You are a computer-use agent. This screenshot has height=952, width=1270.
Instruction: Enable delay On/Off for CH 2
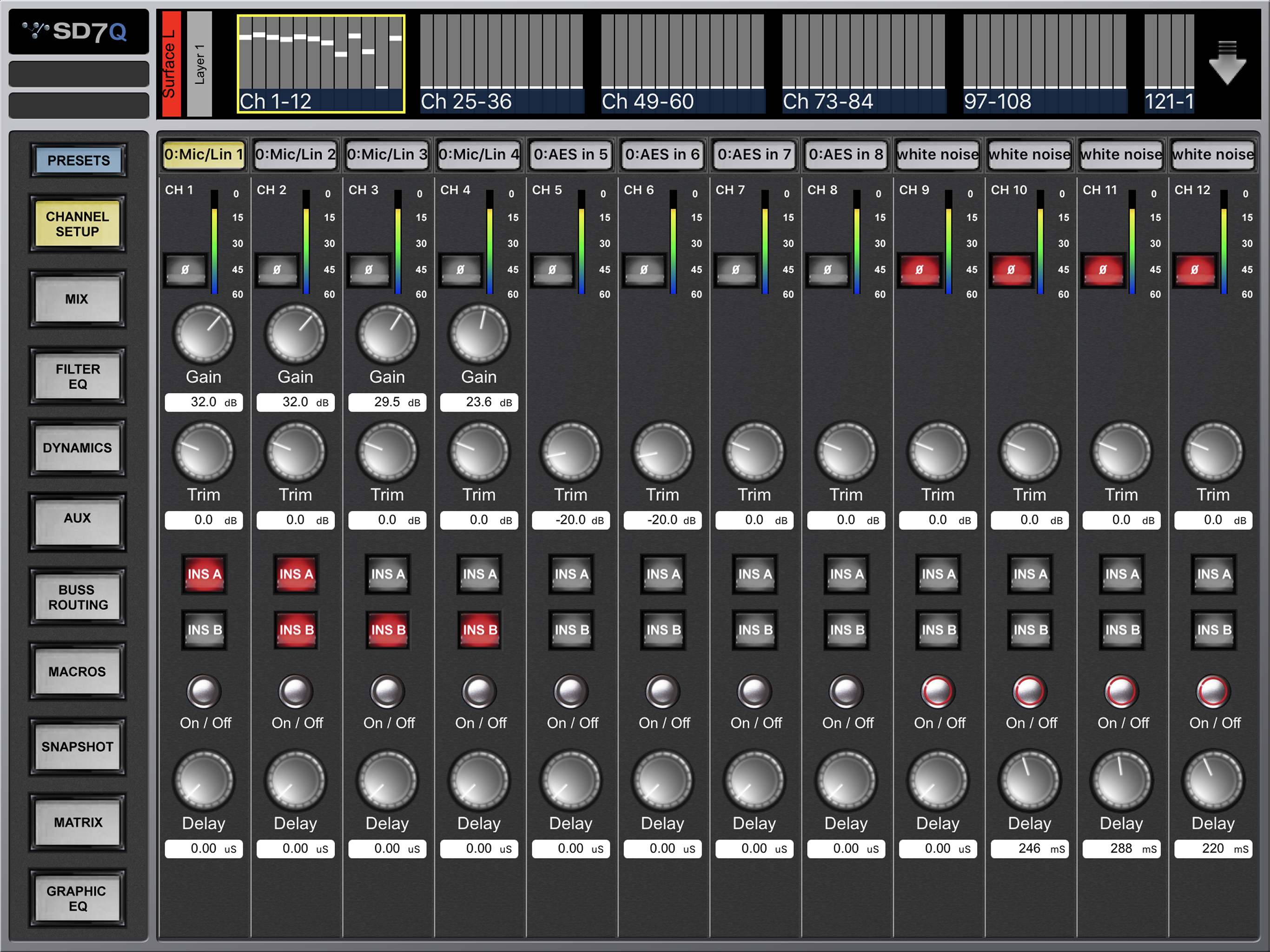[296, 691]
